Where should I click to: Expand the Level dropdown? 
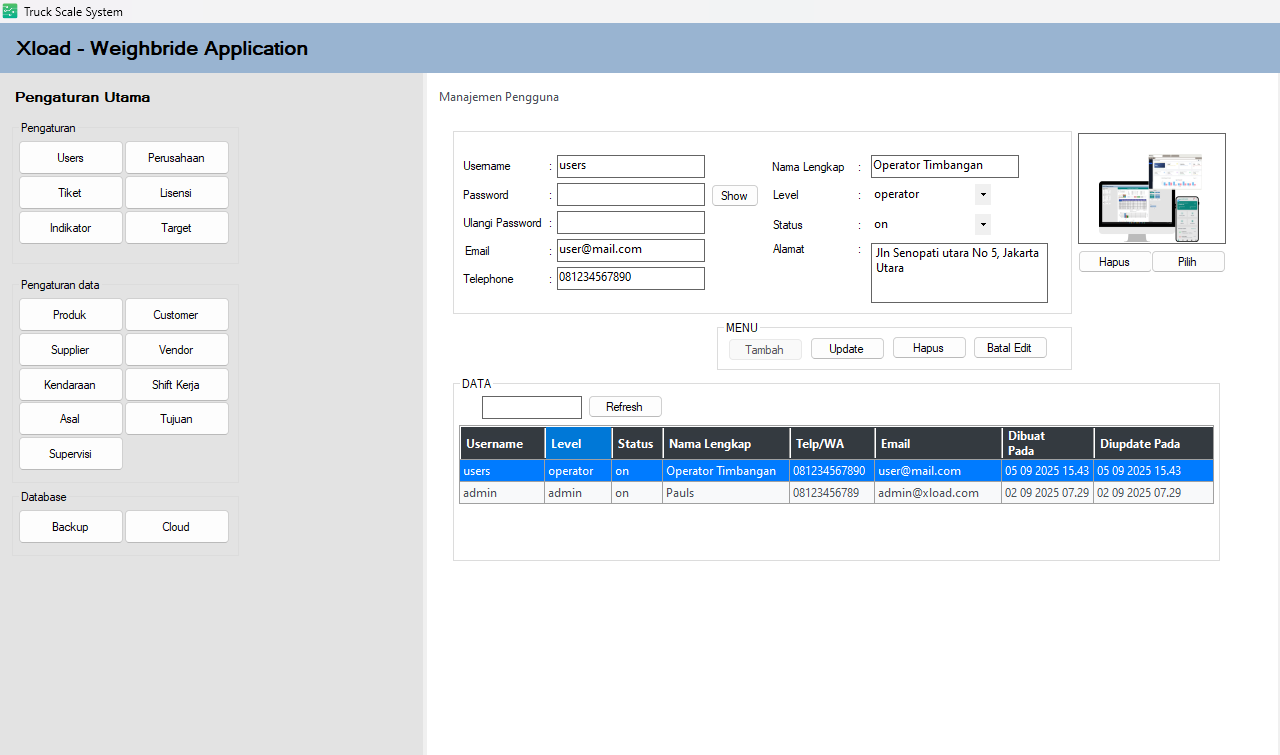pos(982,195)
